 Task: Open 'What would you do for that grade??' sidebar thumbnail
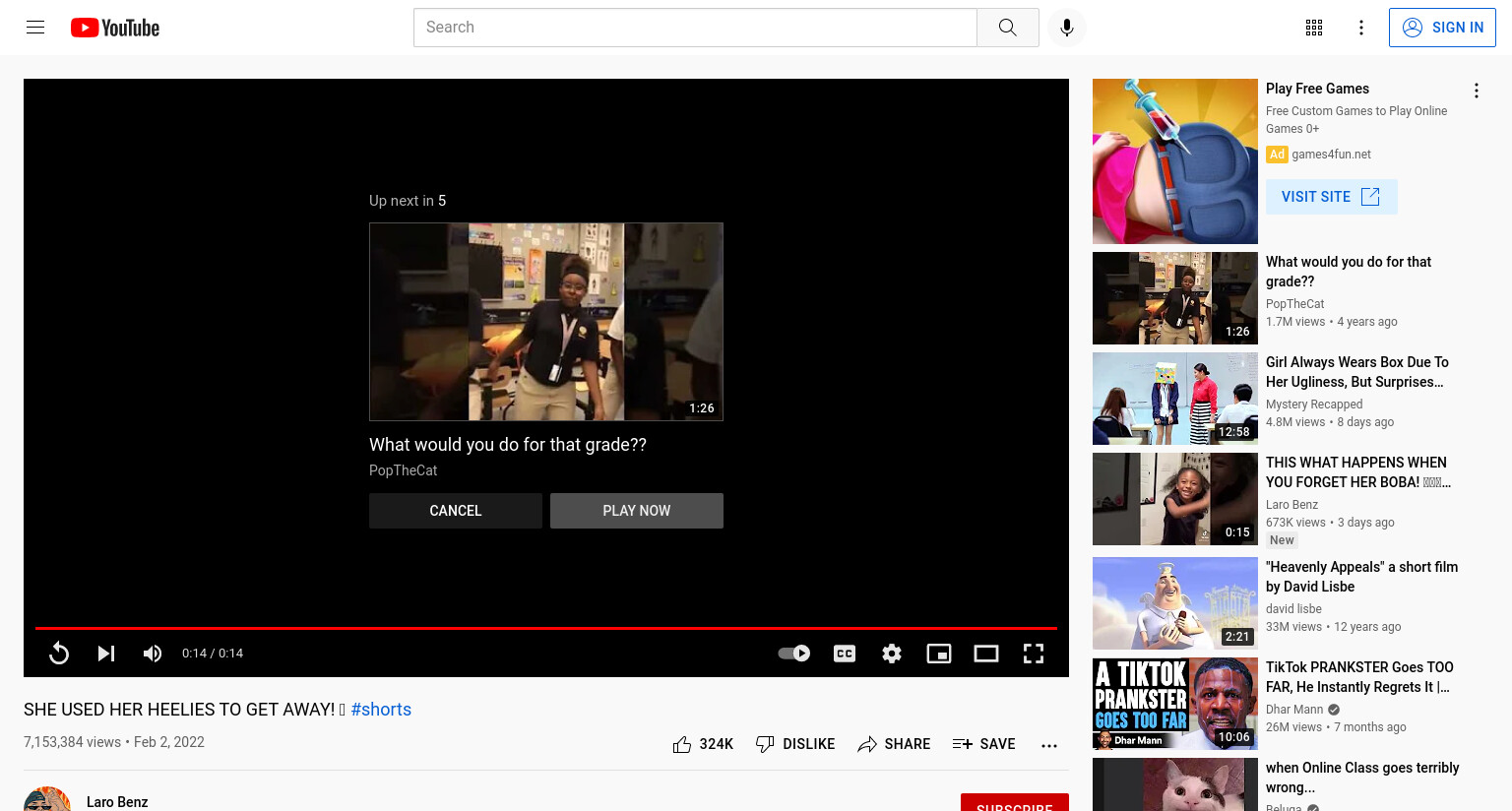pyautogui.click(x=1175, y=298)
